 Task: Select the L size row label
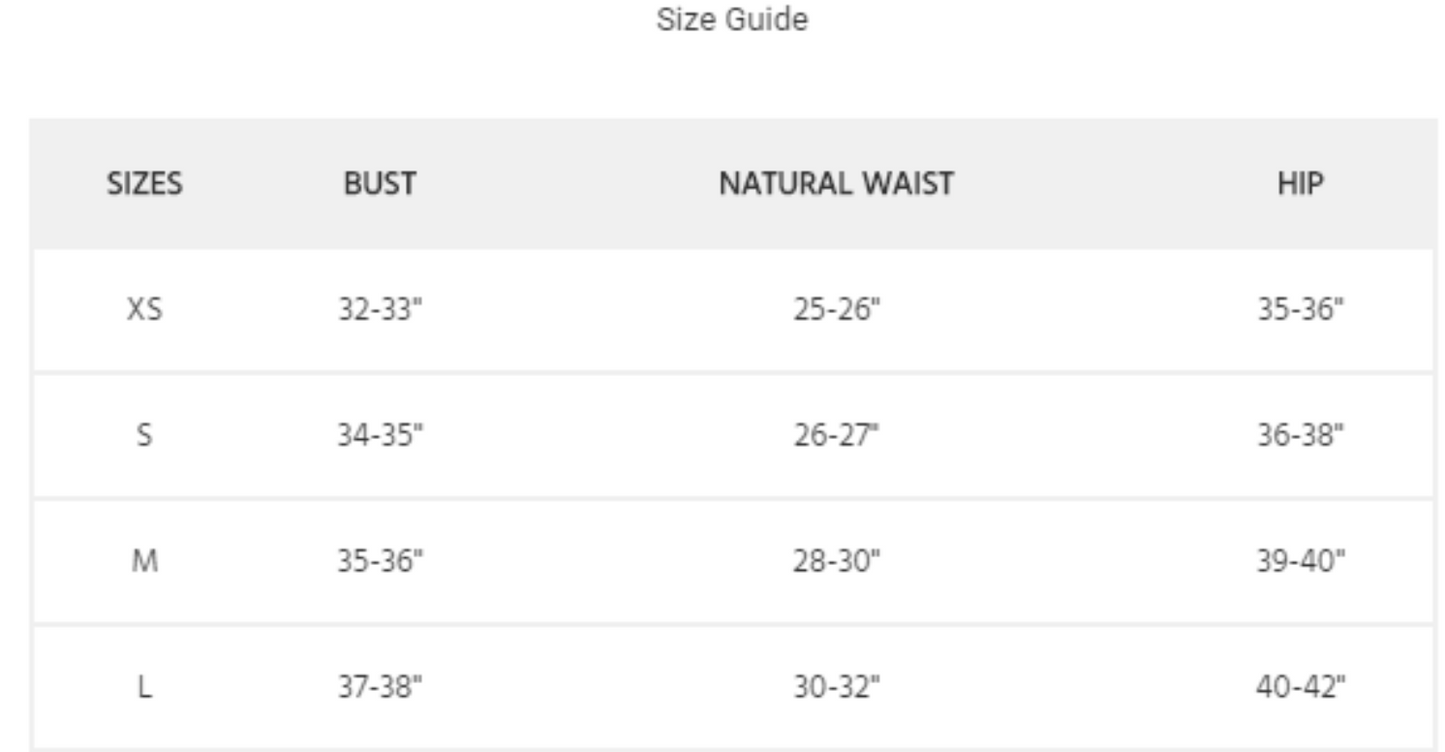pos(144,688)
